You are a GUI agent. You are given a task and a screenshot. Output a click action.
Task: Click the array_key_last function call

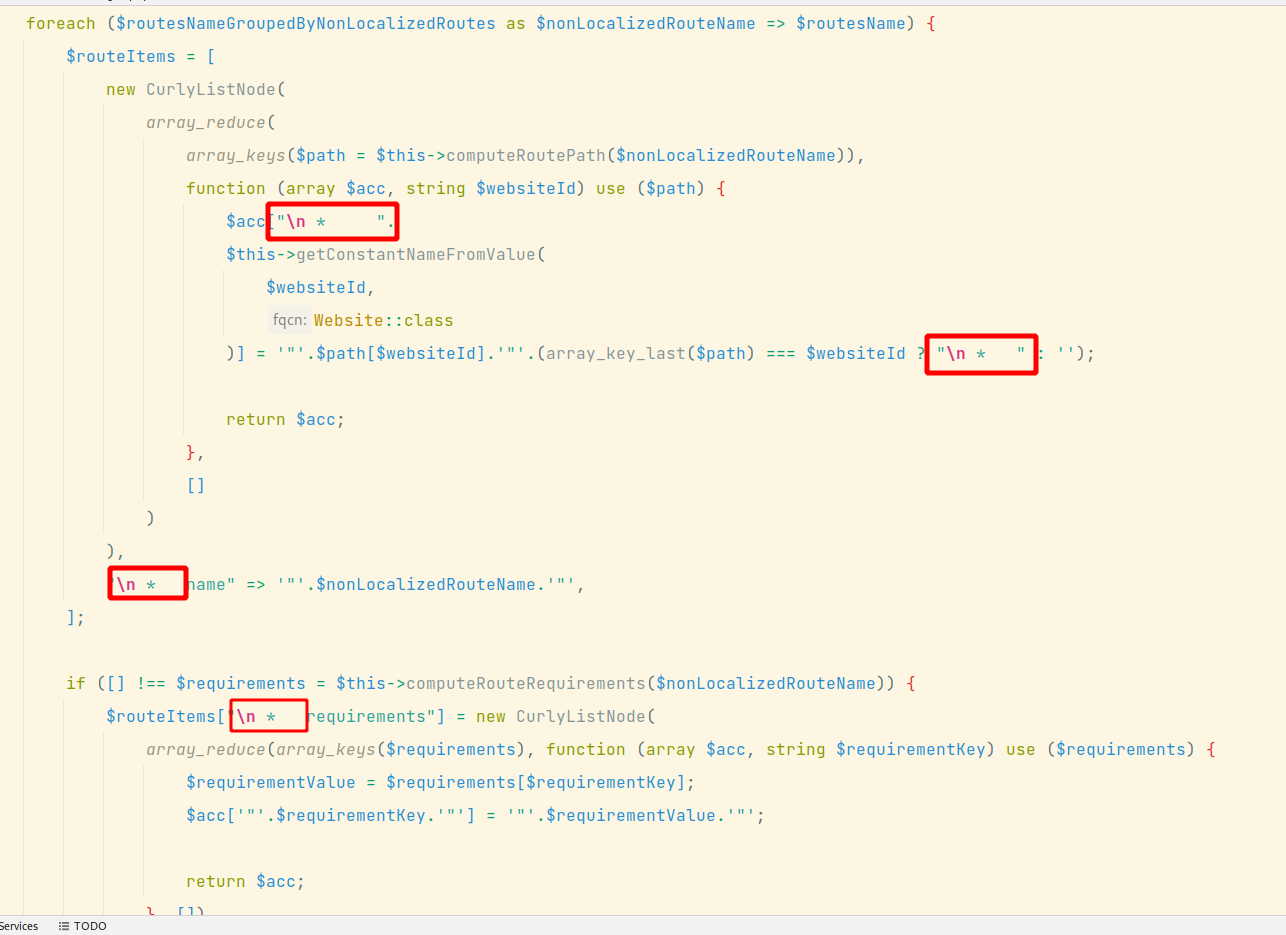click(x=616, y=353)
